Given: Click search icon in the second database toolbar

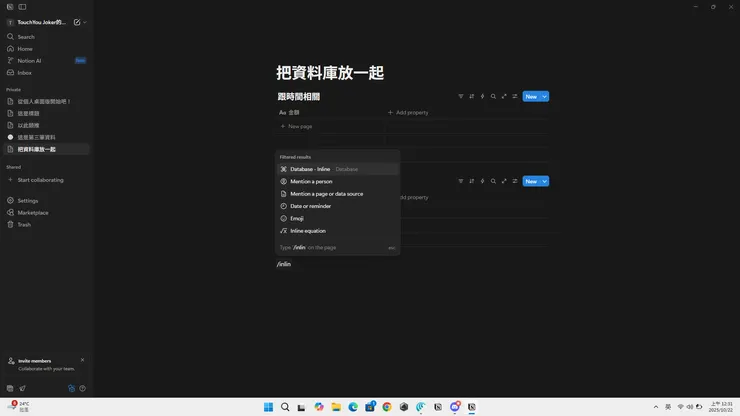Looking at the screenshot, I should tap(493, 181).
